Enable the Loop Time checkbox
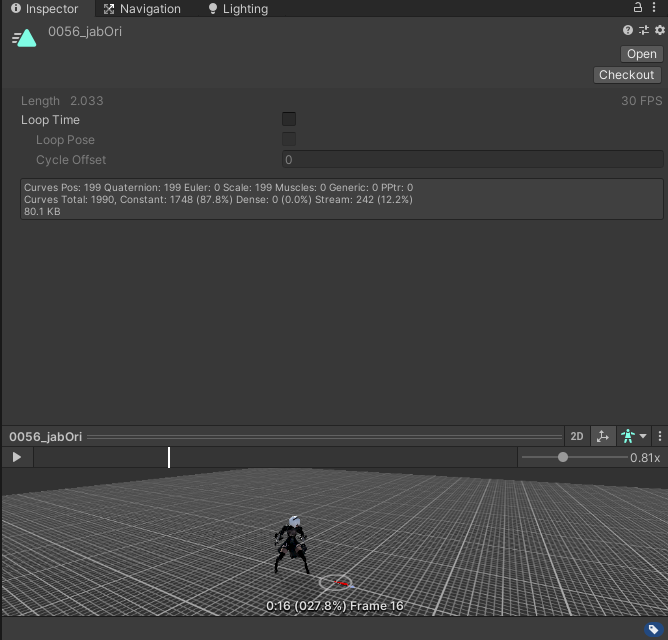This screenshot has width=668, height=640. (289, 119)
